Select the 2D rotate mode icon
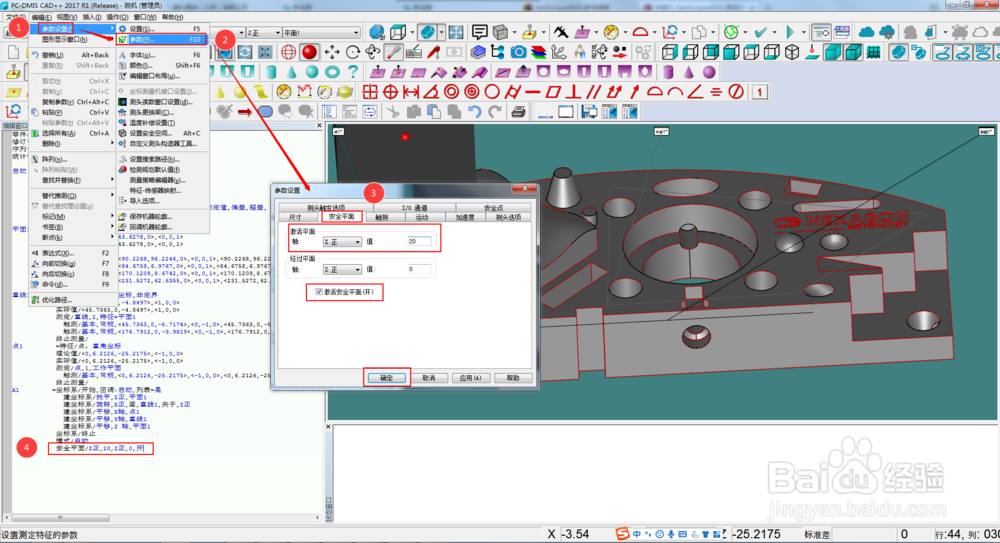Screen dimensions: 1000x543 pyautogui.click(x=353, y=52)
